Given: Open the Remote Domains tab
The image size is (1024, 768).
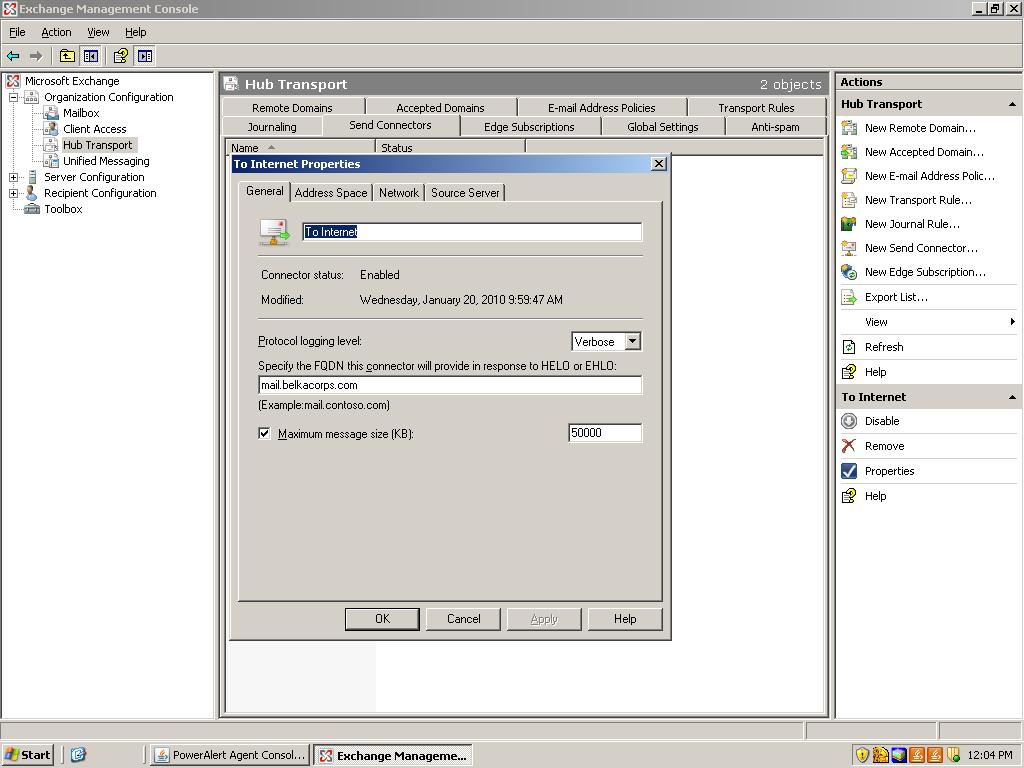Looking at the screenshot, I should click(x=293, y=108).
